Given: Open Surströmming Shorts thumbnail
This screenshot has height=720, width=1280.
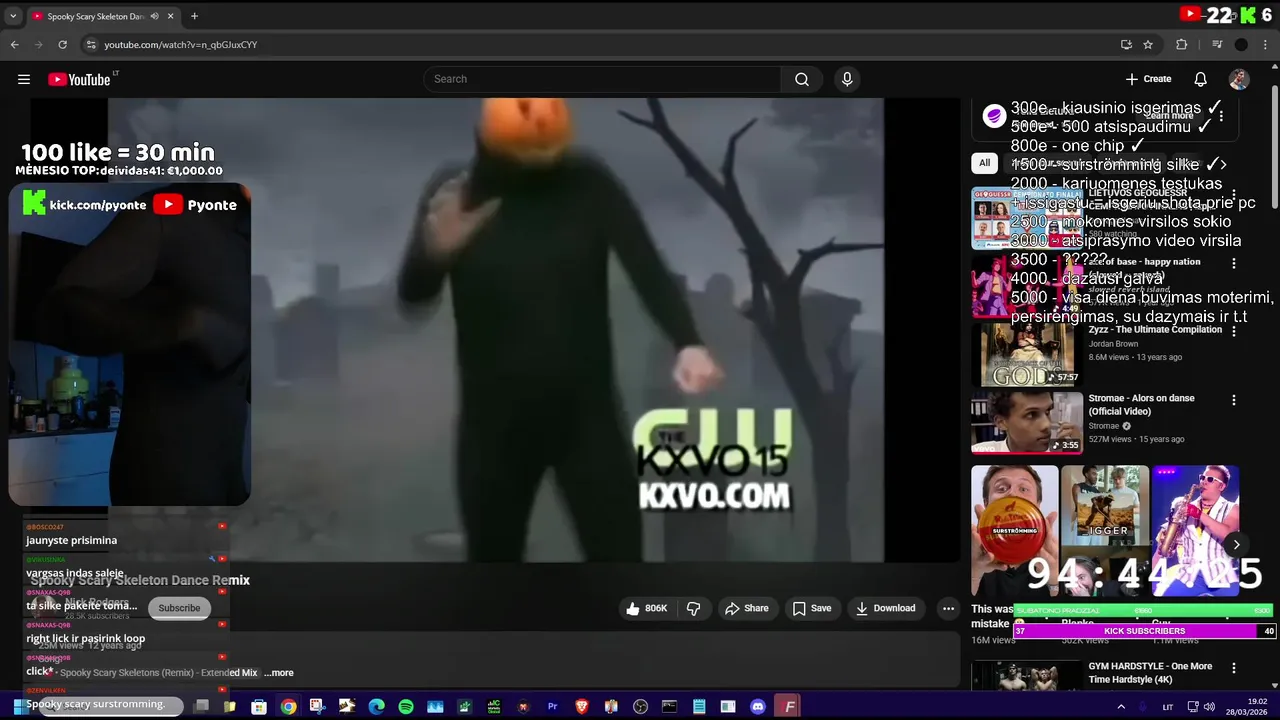Looking at the screenshot, I should (1014, 530).
